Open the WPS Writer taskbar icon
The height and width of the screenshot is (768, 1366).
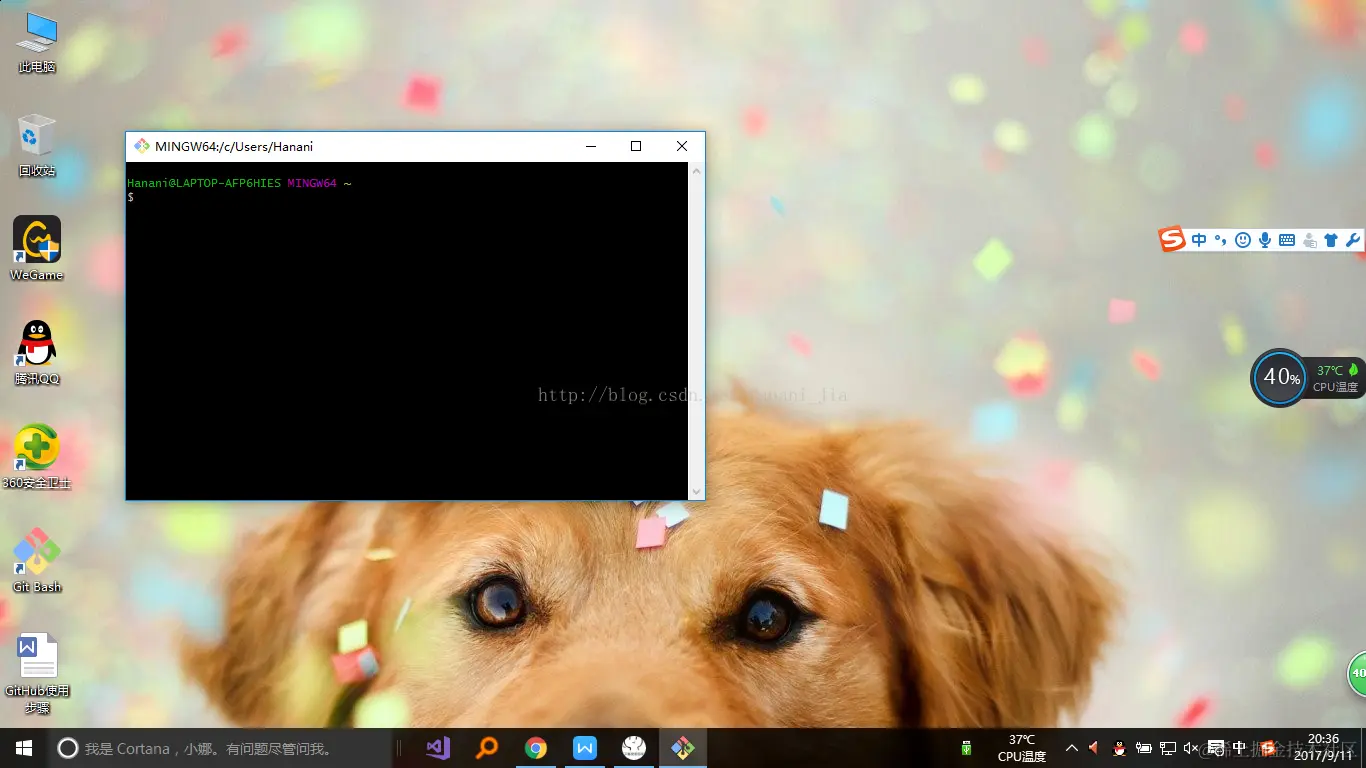tap(585, 748)
